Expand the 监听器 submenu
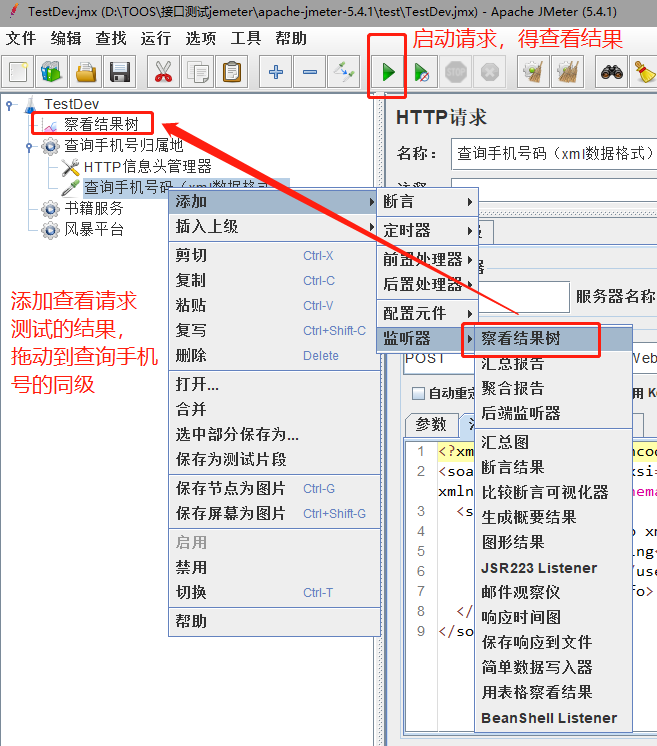Image resolution: width=657 pixels, height=746 pixels. 428,339
